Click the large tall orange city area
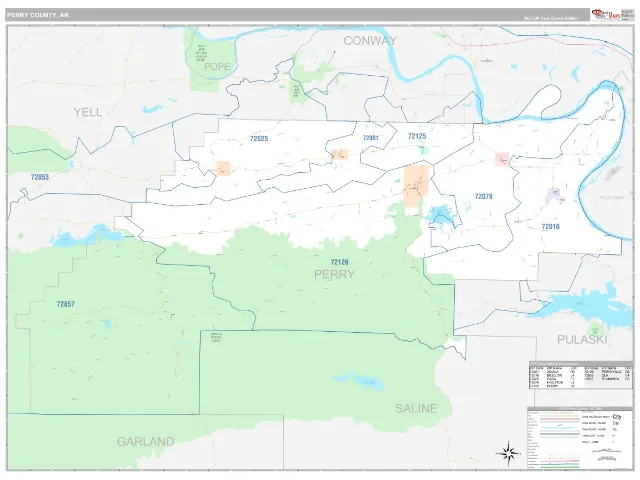The width and height of the screenshot is (640, 480). click(x=416, y=186)
